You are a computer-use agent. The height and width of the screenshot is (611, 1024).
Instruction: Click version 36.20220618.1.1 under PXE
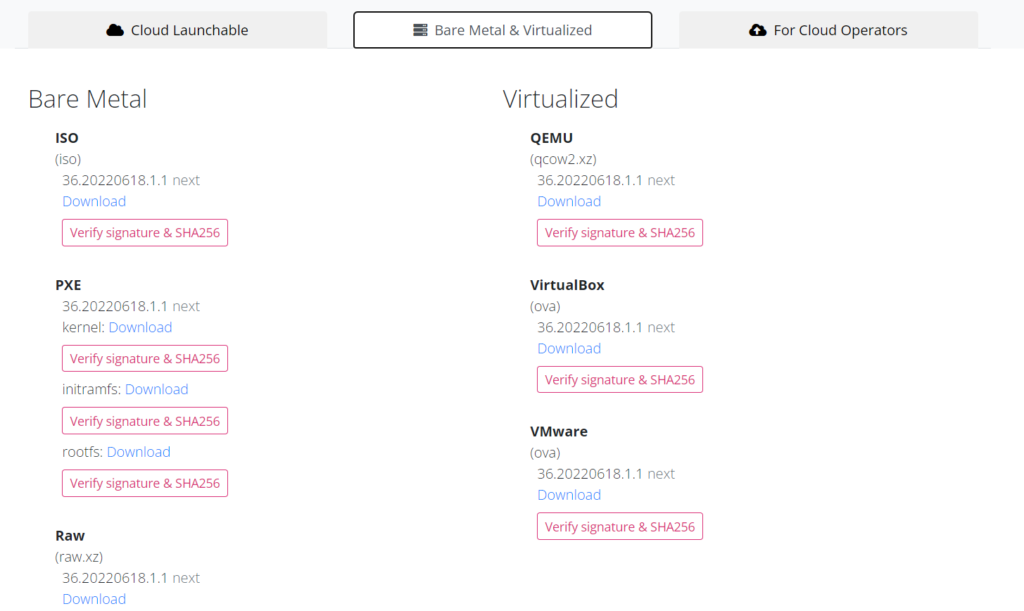115,306
